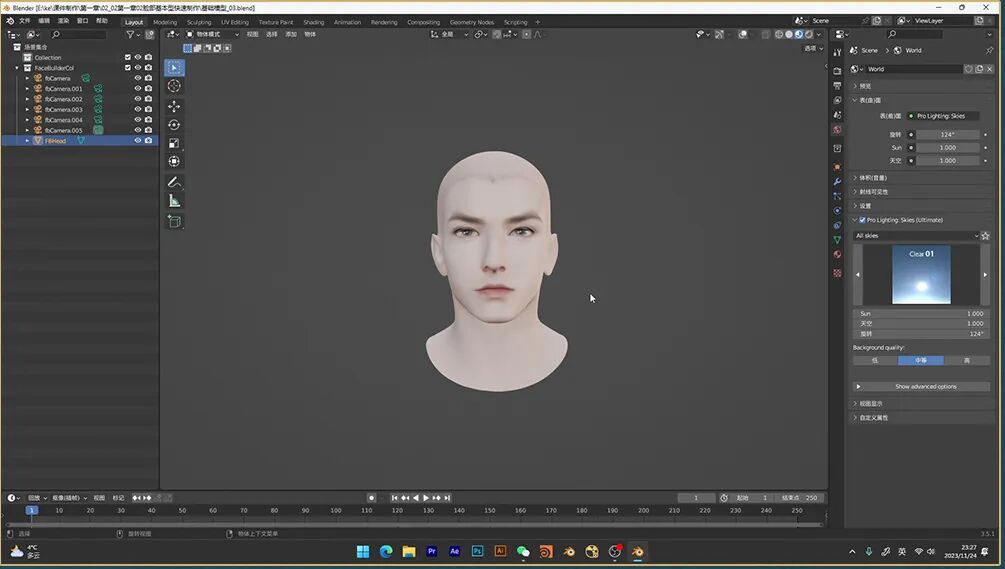Hide FBHead in the viewport
Viewport: 1005px width, 569px height.
point(138,140)
